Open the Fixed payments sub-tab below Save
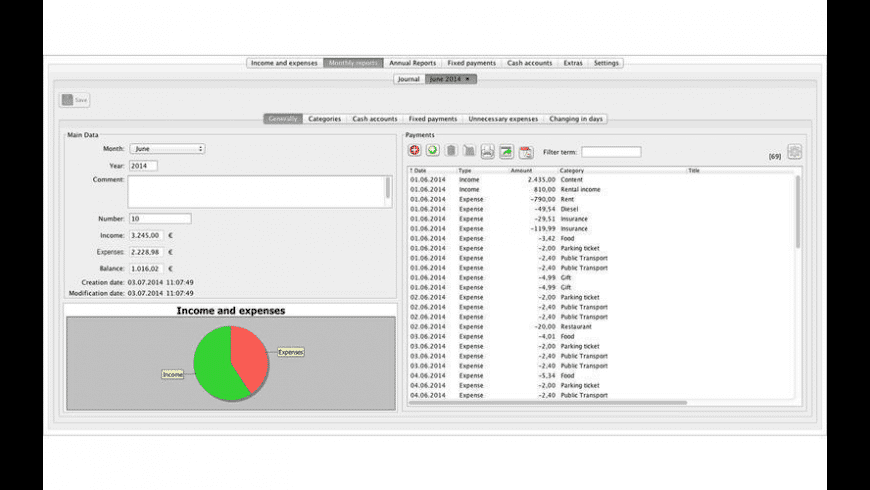 pos(433,119)
